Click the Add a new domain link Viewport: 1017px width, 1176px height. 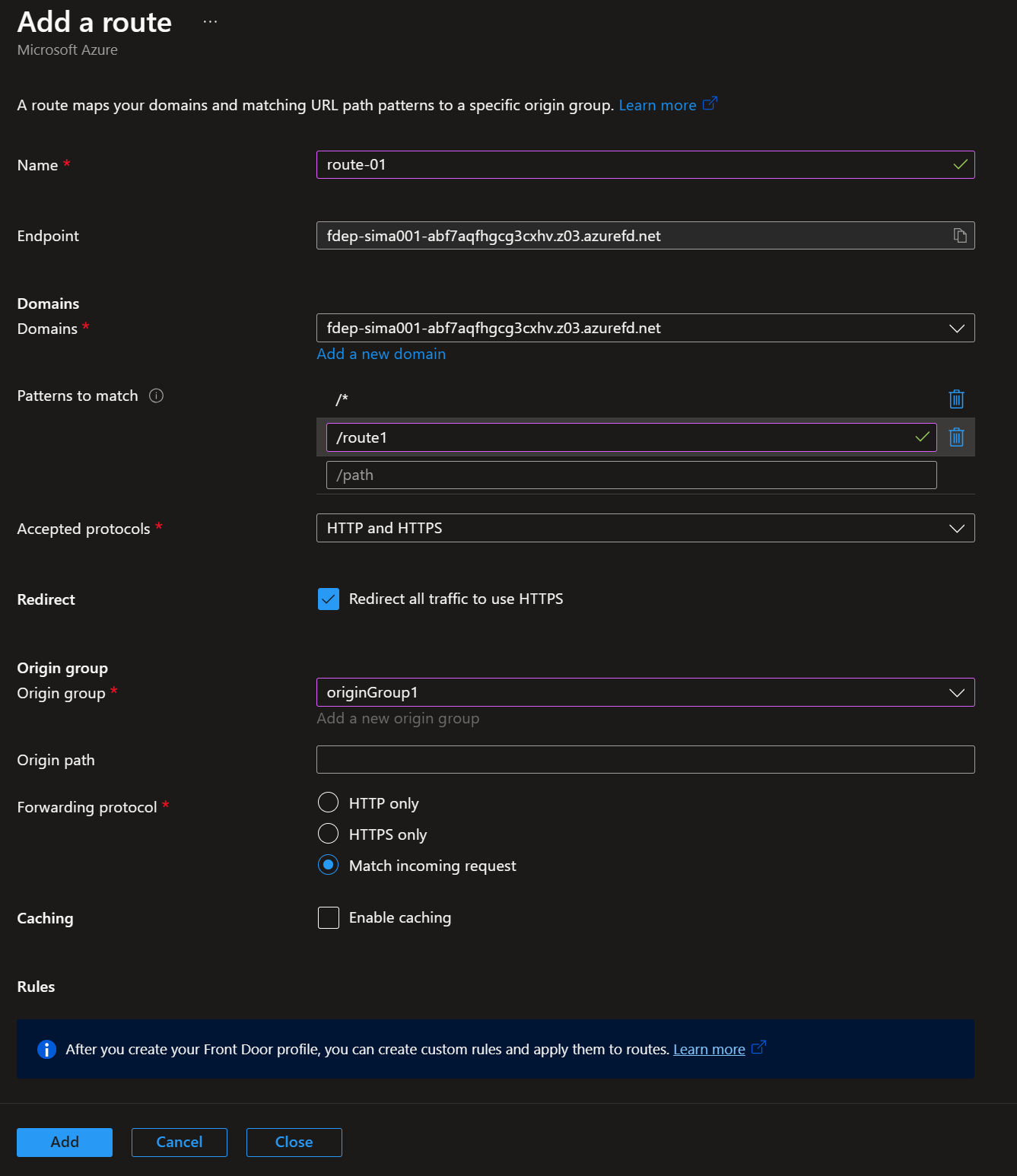point(381,354)
